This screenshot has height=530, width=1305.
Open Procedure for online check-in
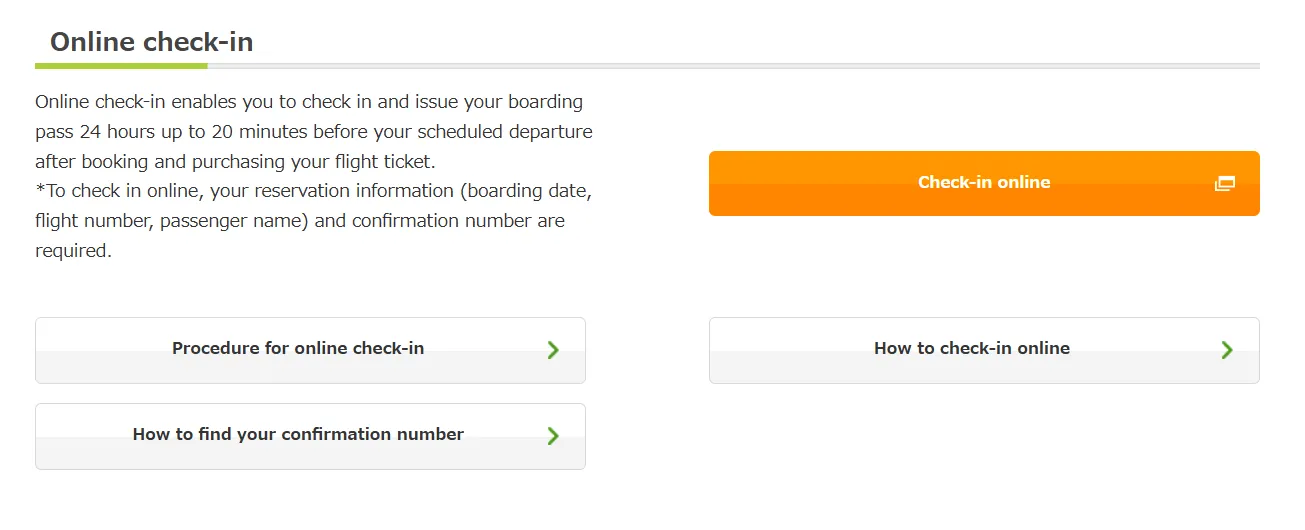[298, 349]
